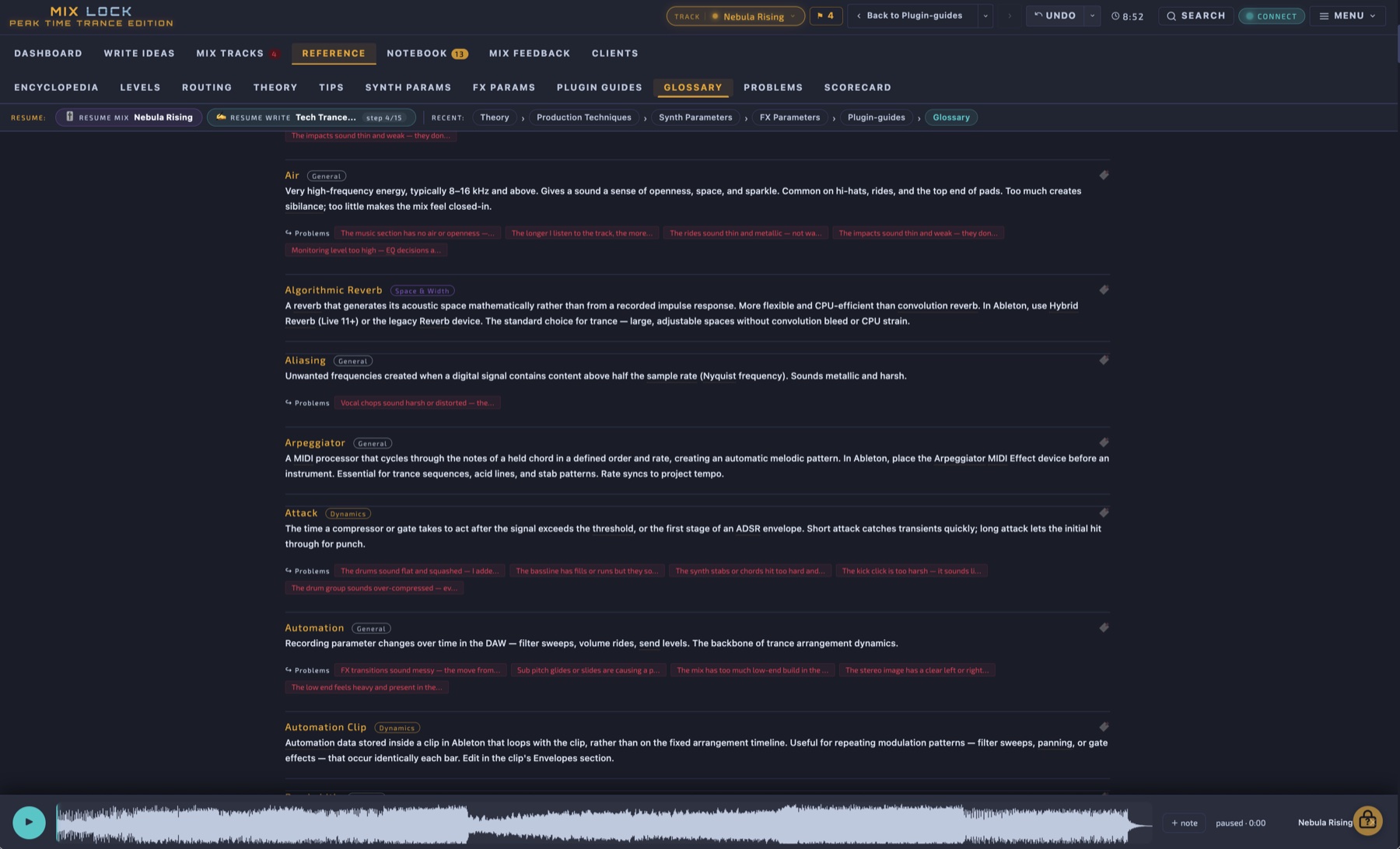Click the tag icon beside Automation Clip
Image resolution: width=1400 pixels, height=849 pixels.
click(x=1104, y=727)
